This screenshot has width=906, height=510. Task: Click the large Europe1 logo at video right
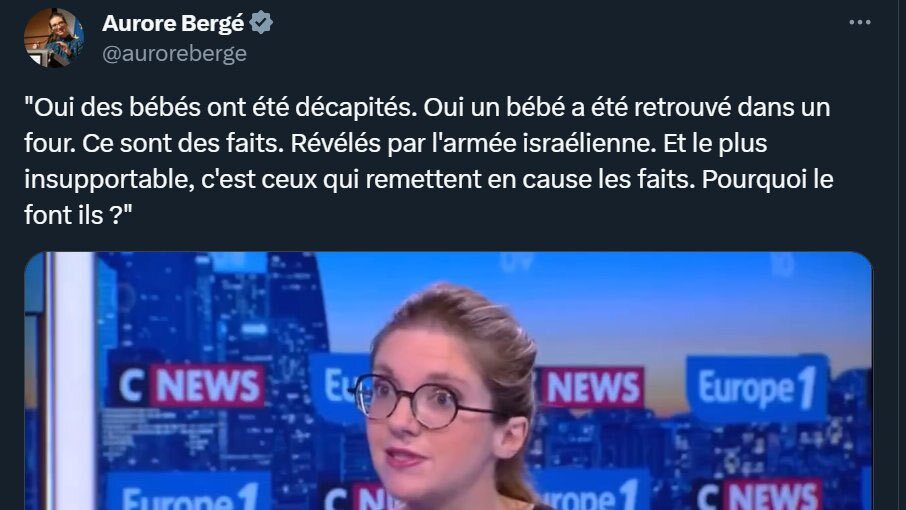[x=757, y=387]
